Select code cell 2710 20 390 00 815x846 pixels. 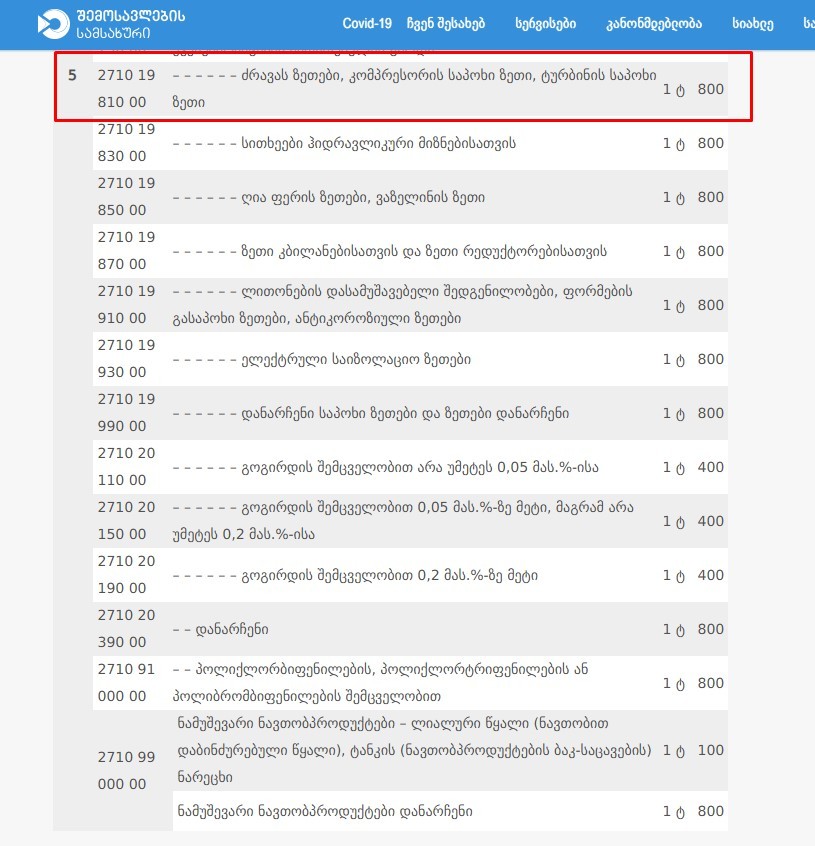coord(126,628)
